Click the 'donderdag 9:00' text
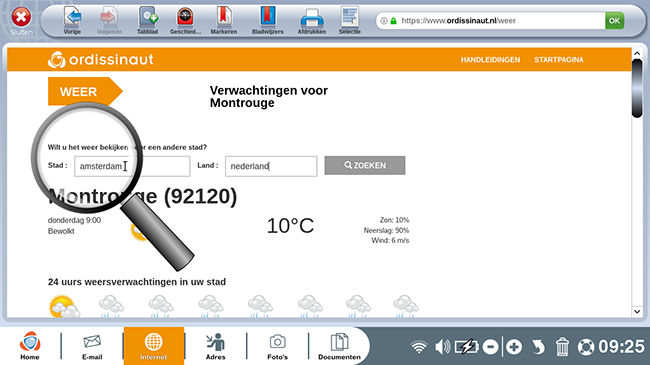 (x=74, y=220)
